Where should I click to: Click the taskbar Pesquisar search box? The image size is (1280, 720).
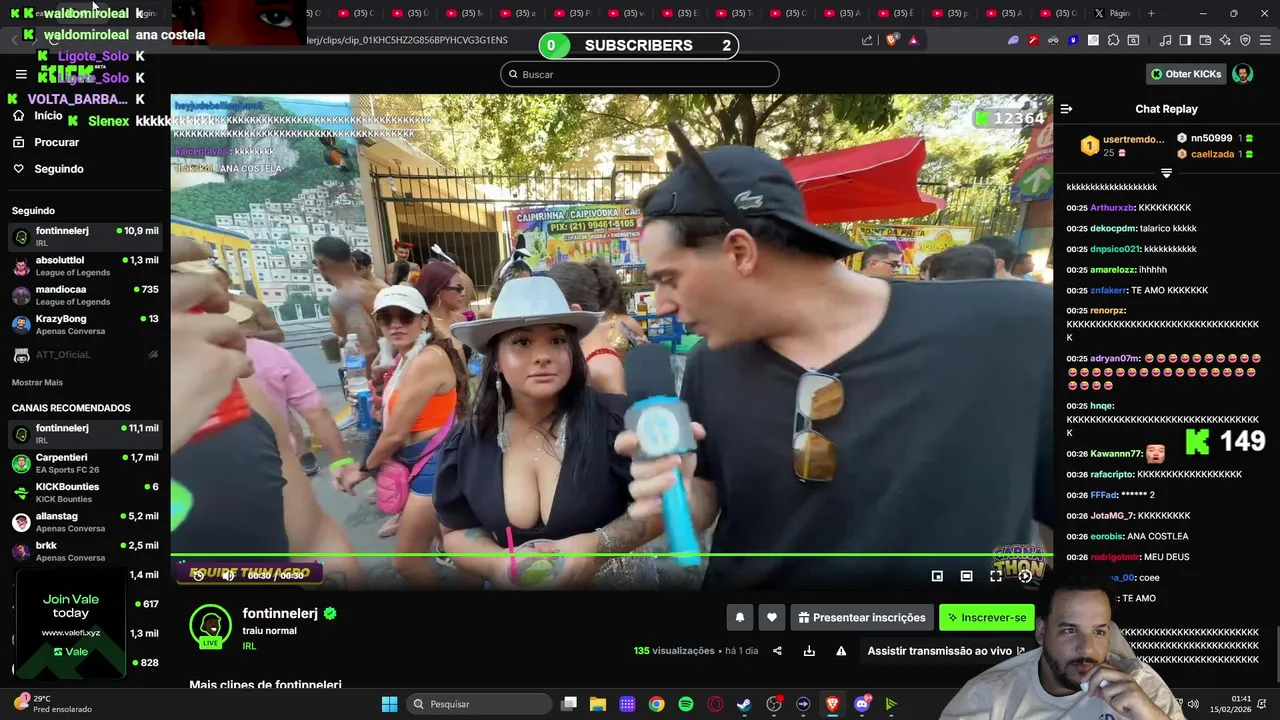481,704
